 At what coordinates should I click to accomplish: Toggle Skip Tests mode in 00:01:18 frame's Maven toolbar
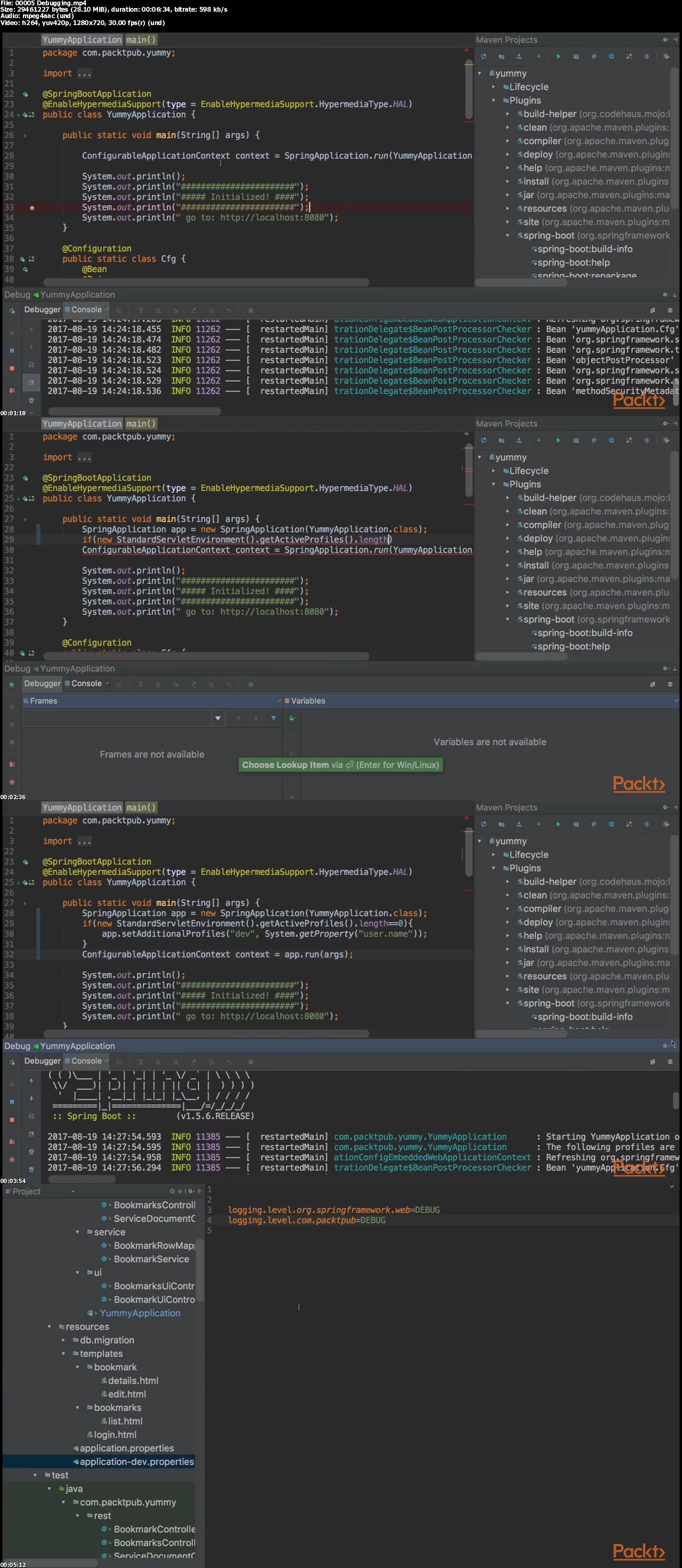[612, 57]
